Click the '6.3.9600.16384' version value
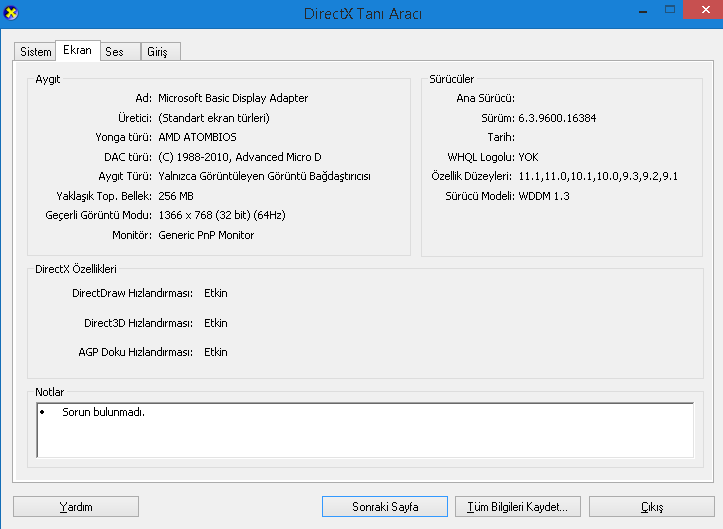 click(557, 118)
